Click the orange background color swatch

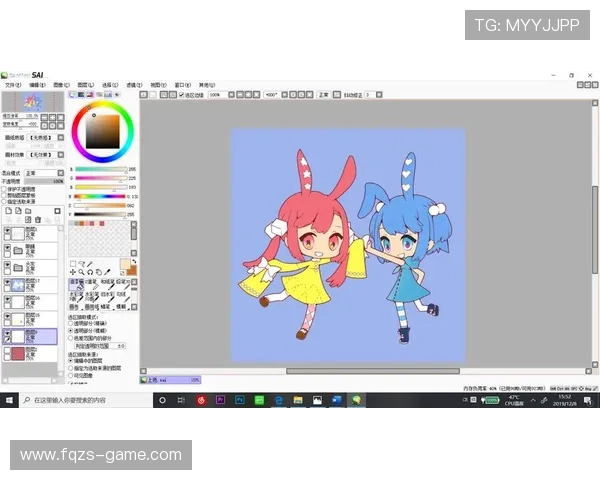coord(130,270)
